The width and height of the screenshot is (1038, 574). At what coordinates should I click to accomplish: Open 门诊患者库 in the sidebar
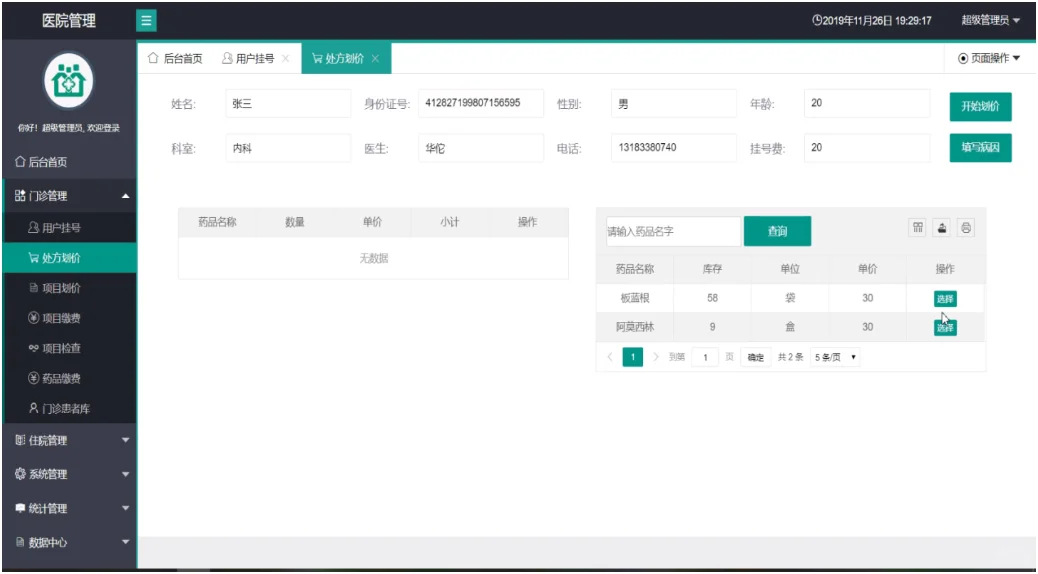[70, 408]
